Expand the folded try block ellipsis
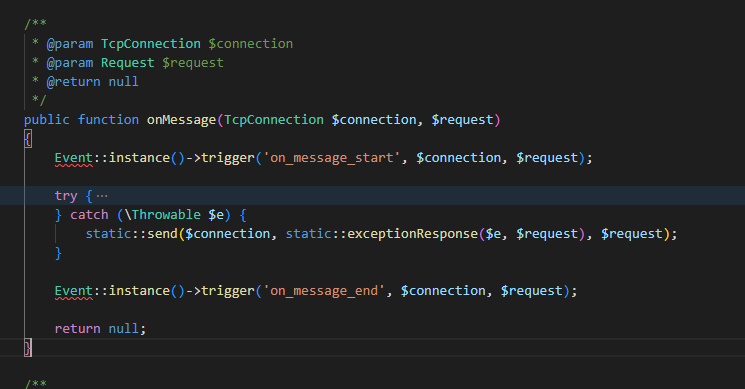Image resolution: width=745 pixels, height=389 pixels. pyautogui.click(x=102, y=196)
